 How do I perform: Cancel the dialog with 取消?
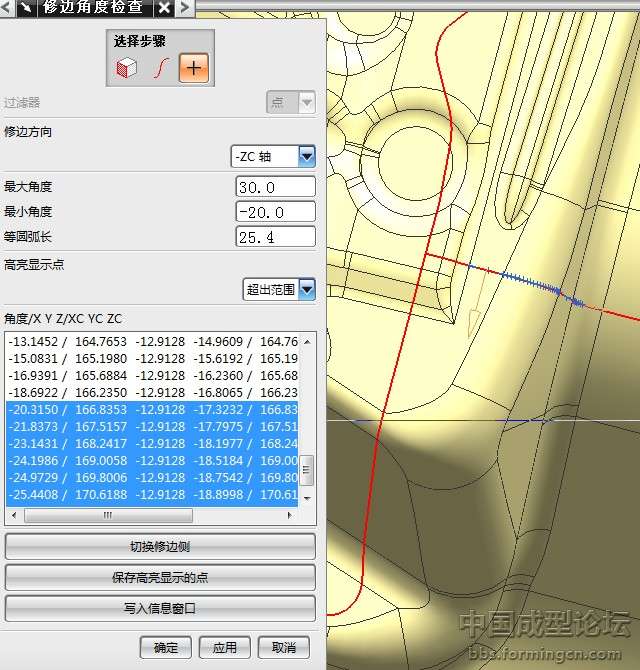pyautogui.click(x=283, y=648)
